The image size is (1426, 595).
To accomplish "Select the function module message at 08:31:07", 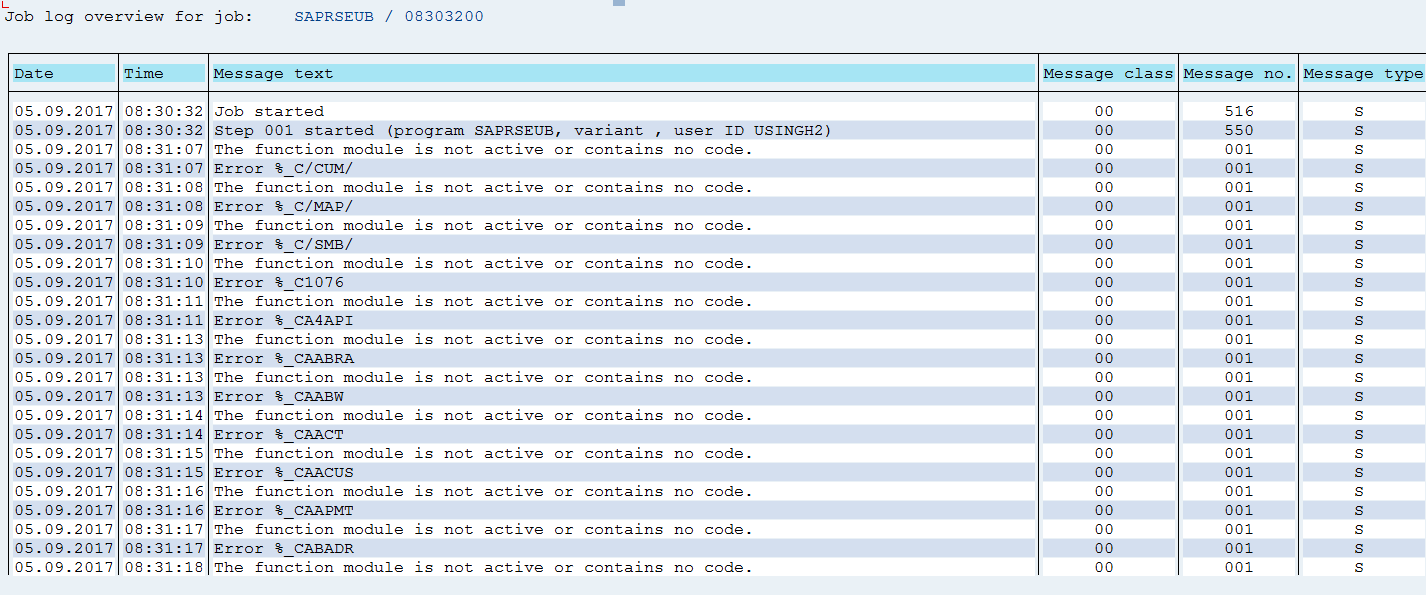I will tap(483, 149).
